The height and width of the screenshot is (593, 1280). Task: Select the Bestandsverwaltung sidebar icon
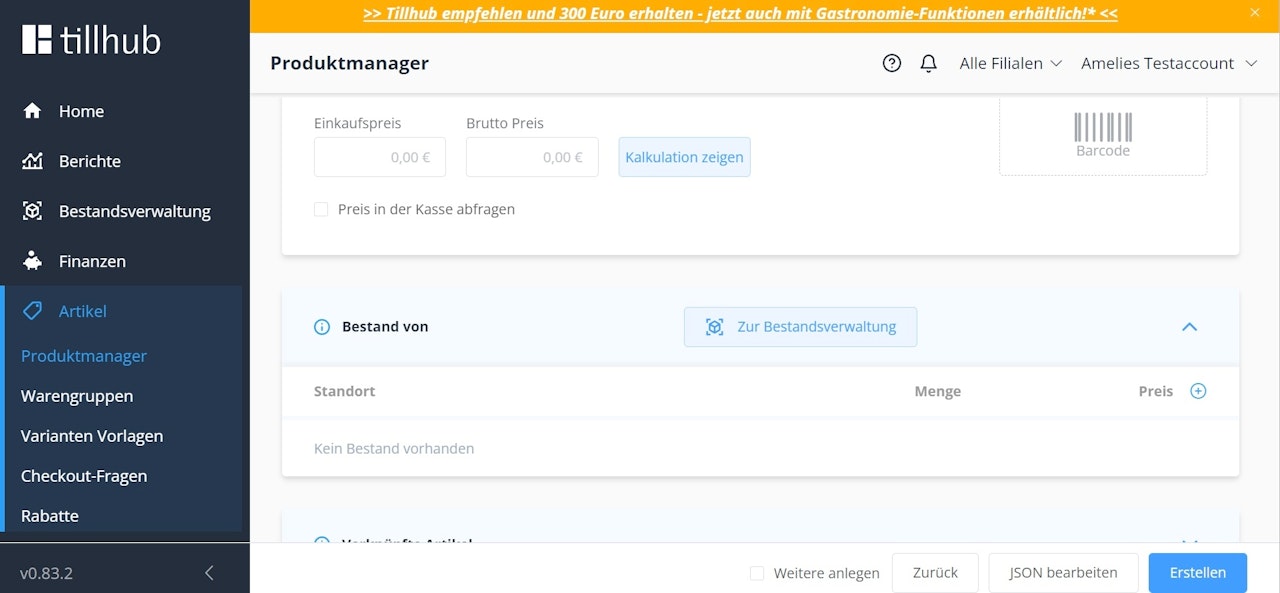click(31, 211)
